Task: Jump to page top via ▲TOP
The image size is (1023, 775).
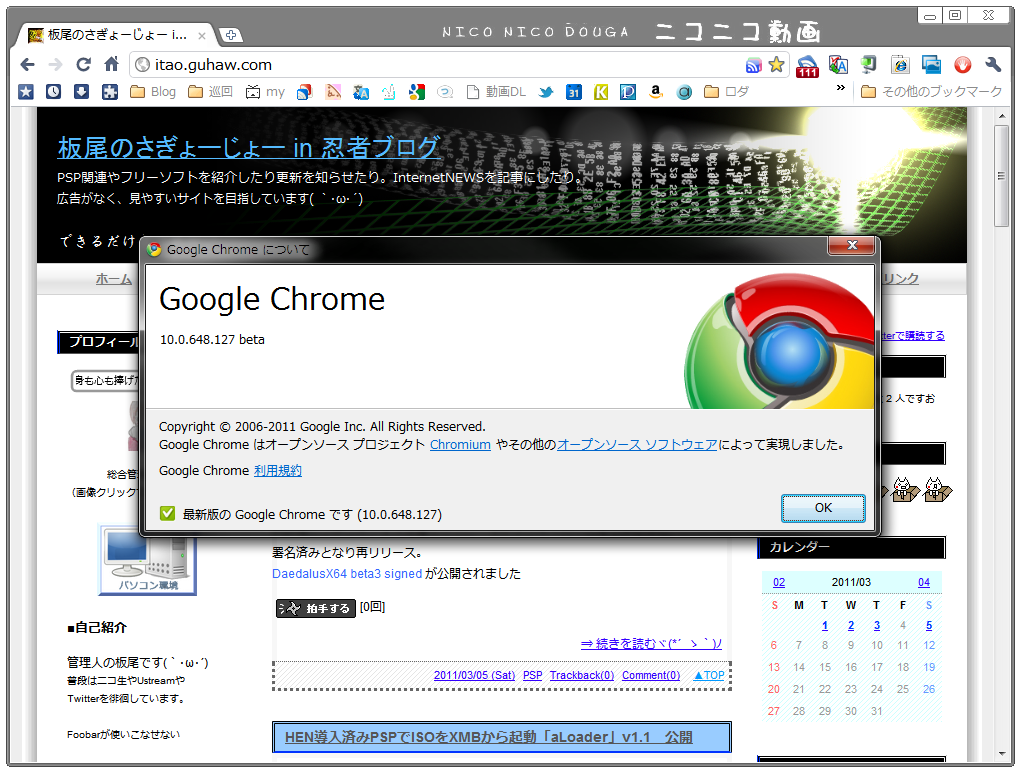Action: pos(709,676)
